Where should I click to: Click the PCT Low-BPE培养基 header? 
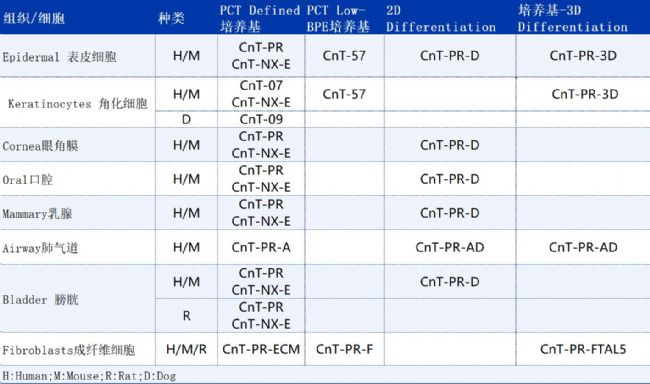pyautogui.click(x=338, y=19)
